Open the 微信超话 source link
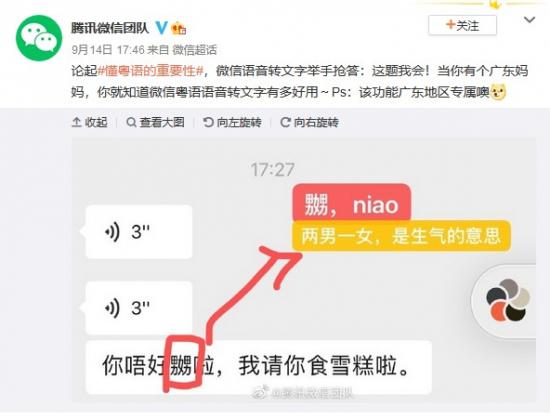 click(x=195, y=50)
